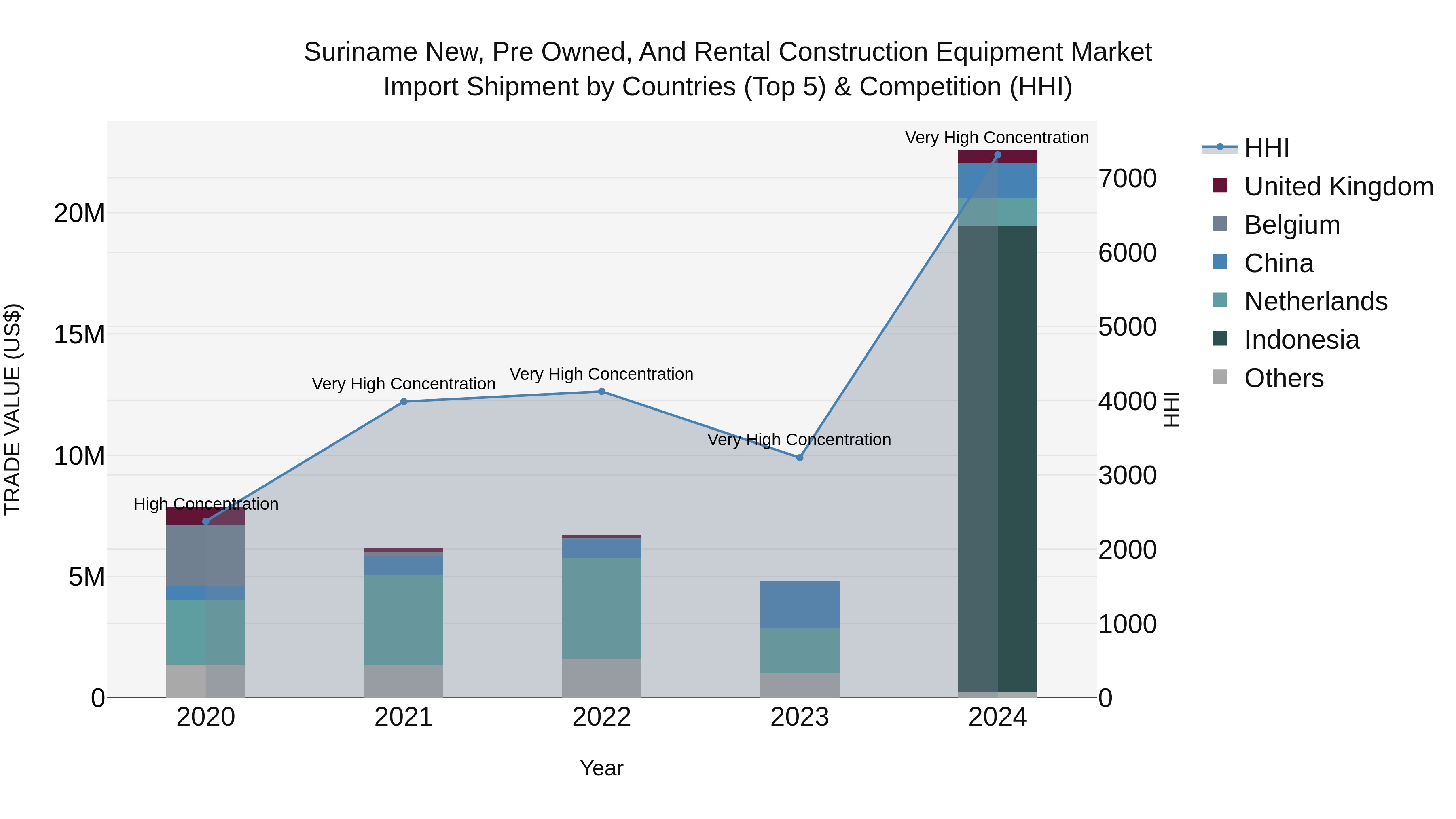The height and width of the screenshot is (819, 1456).
Task: Click the China blue legend swatch
Action: point(1220,262)
